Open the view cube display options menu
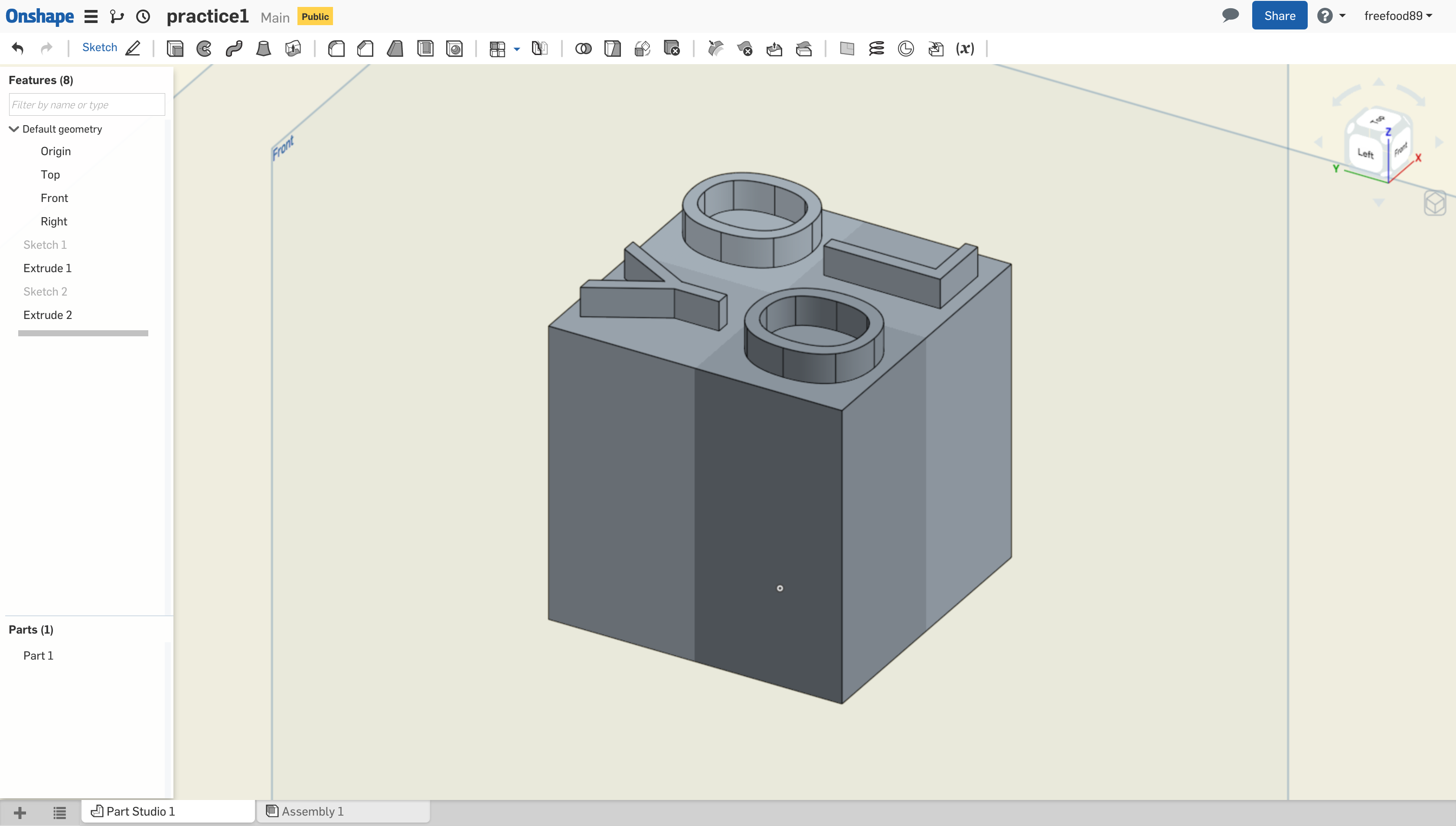The height and width of the screenshot is (826, 1456). click(x=1435, y=202)
